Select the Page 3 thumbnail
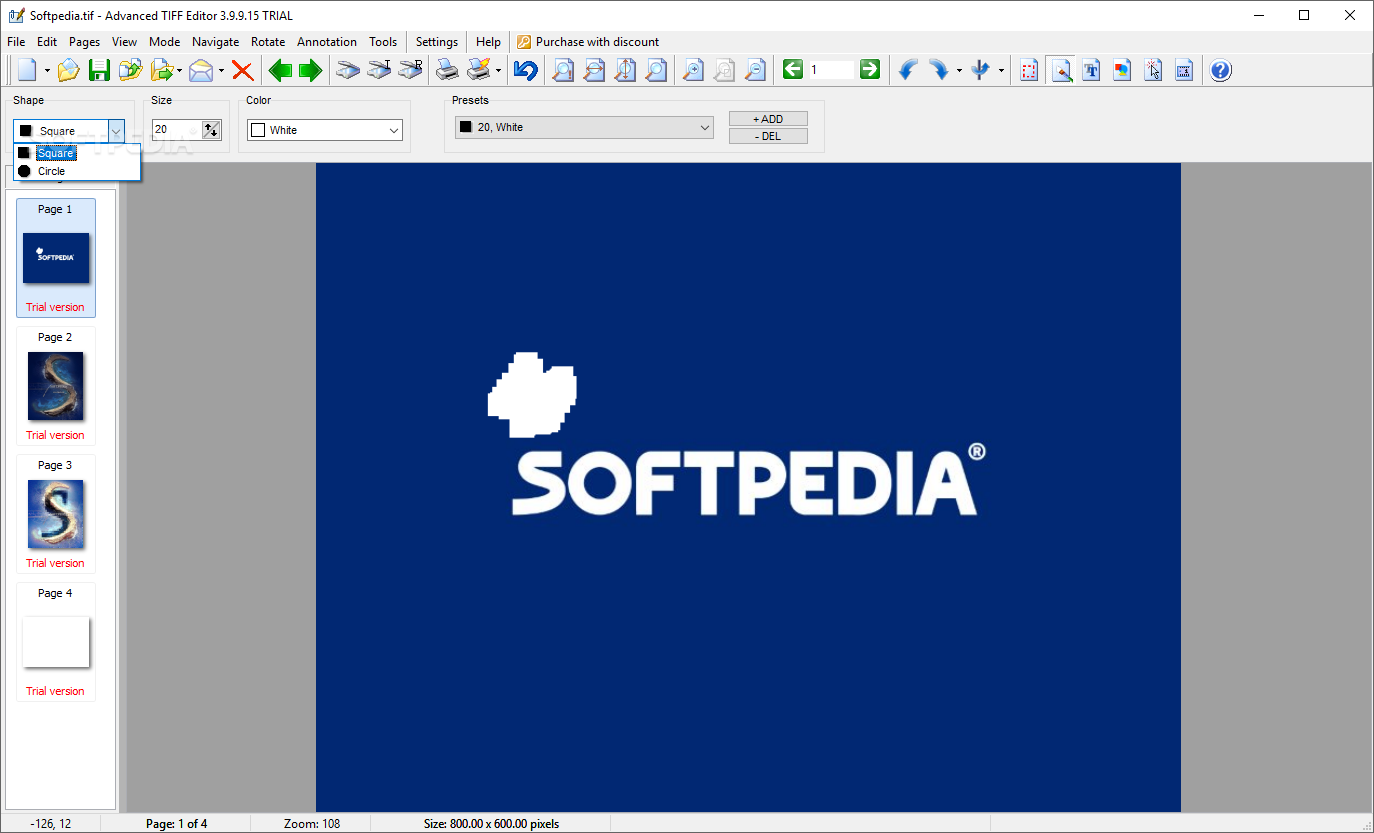Screen dimensions: 1374x833 [56, 514]
